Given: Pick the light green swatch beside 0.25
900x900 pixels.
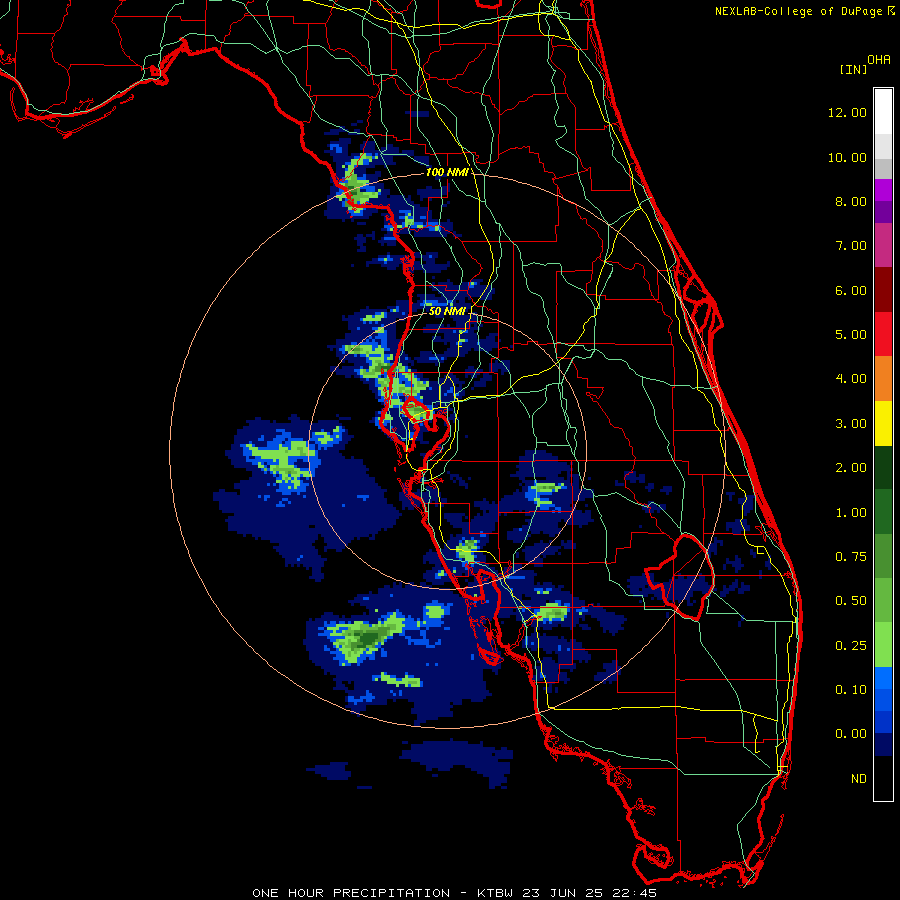Looking at the screenshot, I should pyautogui.click(x=883, y=645).
